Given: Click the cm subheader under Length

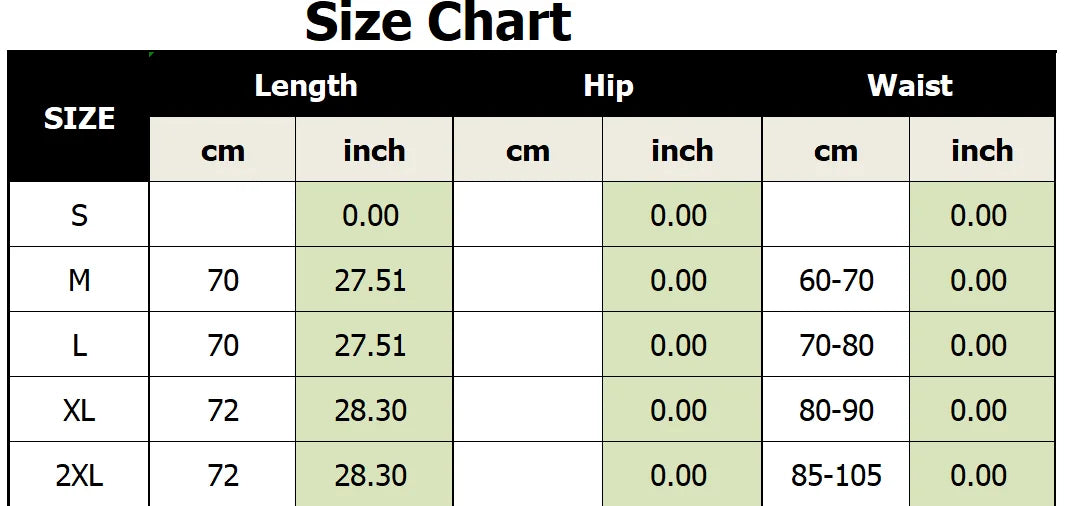Looking at the screenshot, I should click(222, 150).
